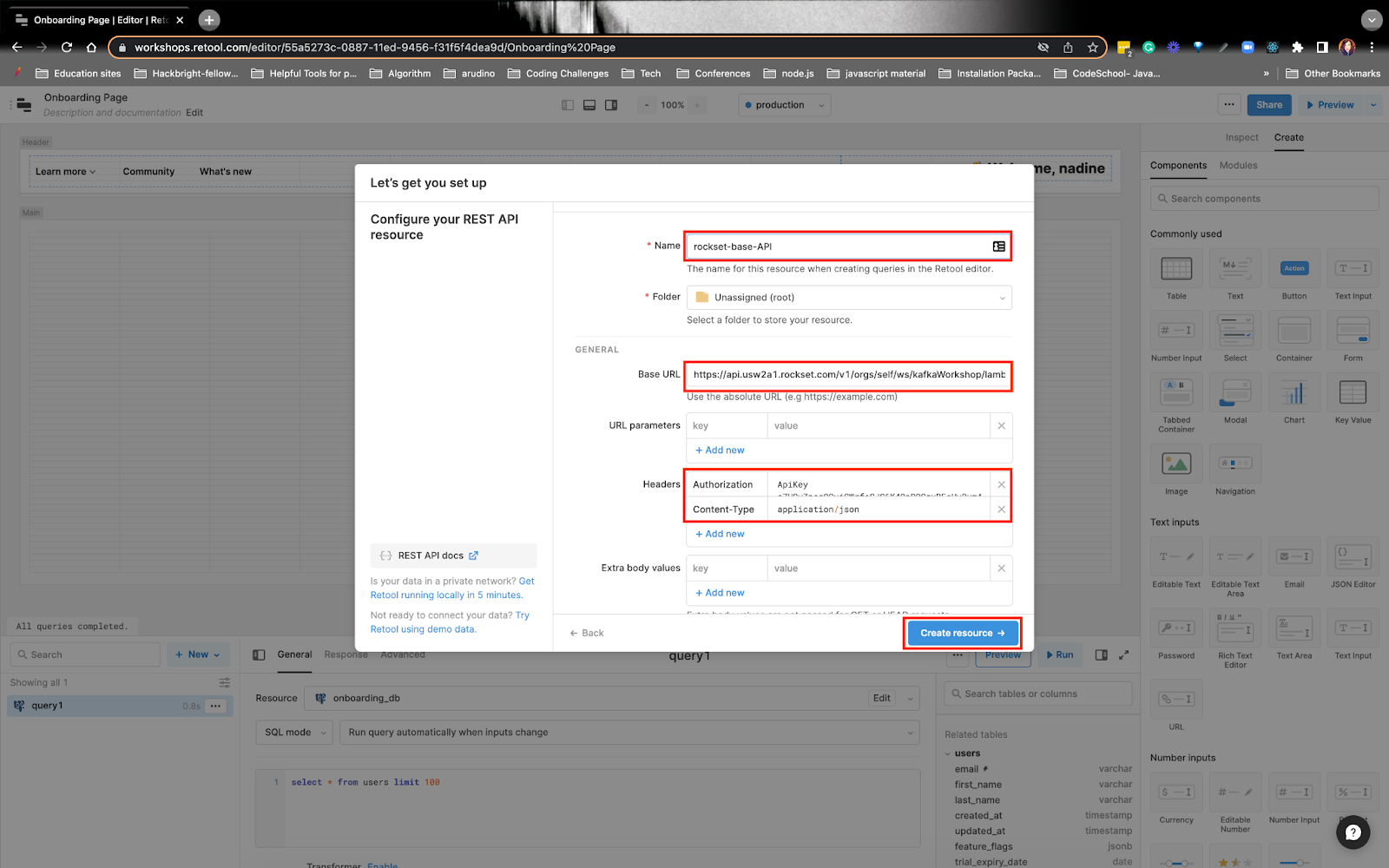Select the General query tab

(294, 654)
